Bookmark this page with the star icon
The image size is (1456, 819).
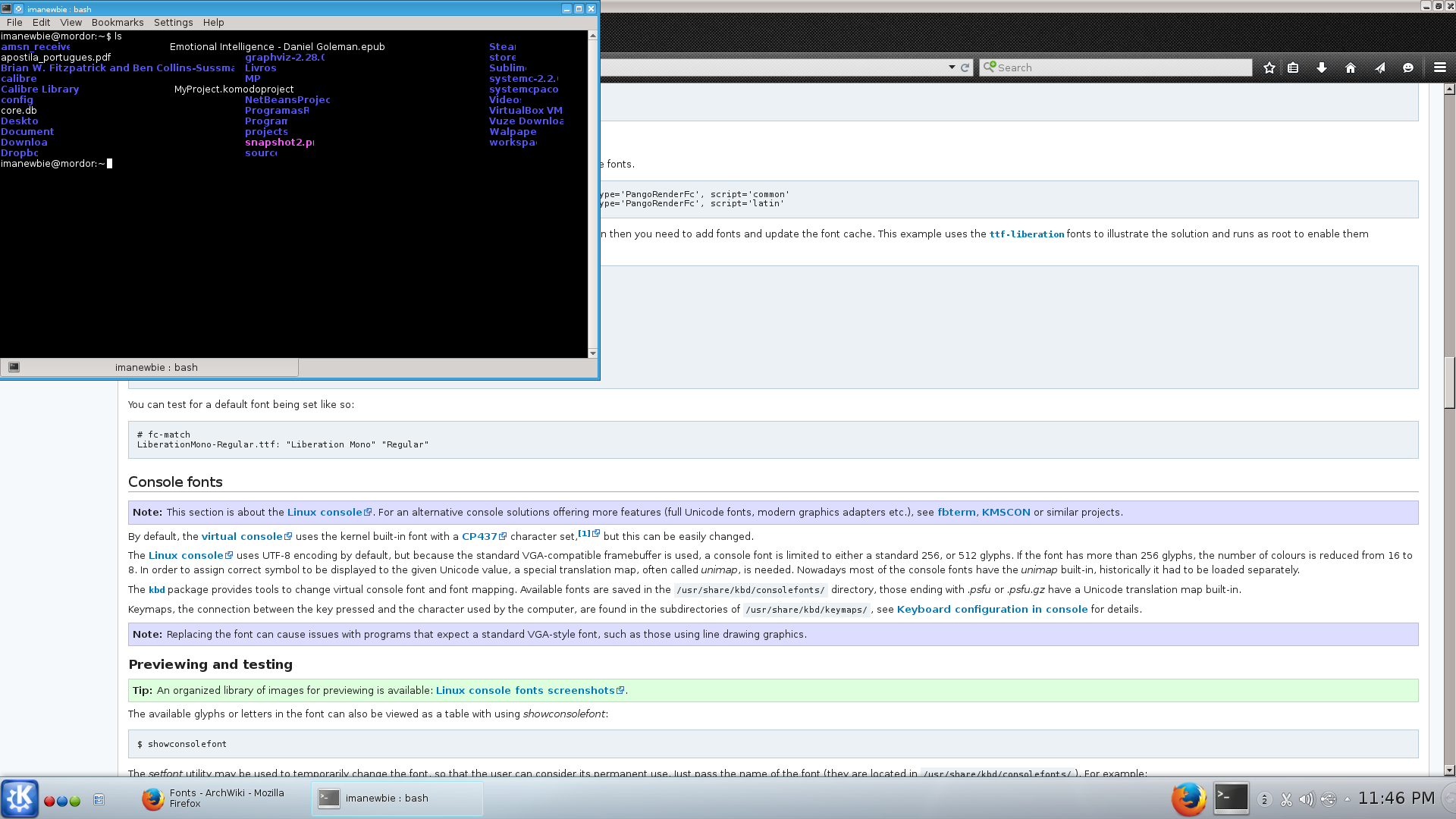(1269, 68)
